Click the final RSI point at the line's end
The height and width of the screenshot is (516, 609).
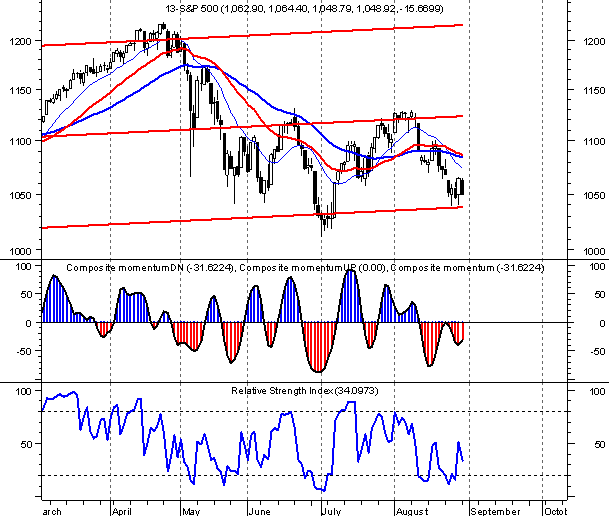click(x=463, y=460)
